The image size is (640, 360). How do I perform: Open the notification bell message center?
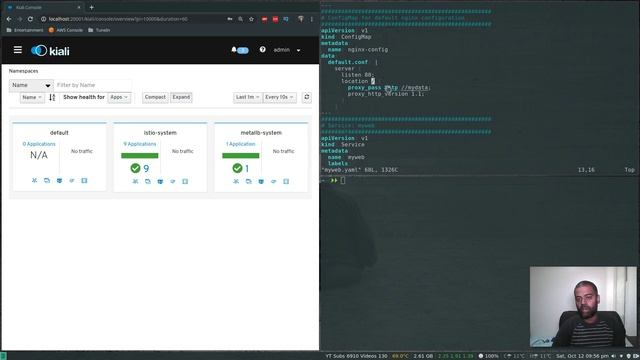point(240,50)
